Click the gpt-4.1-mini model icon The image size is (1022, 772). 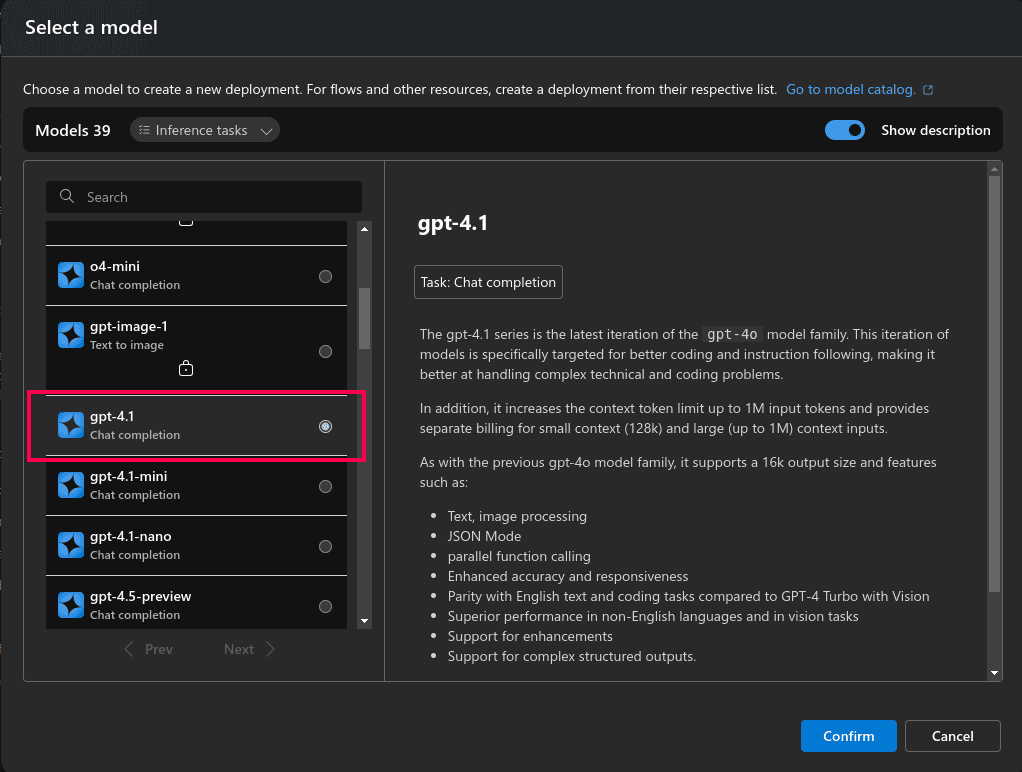(x=70, y=485)
